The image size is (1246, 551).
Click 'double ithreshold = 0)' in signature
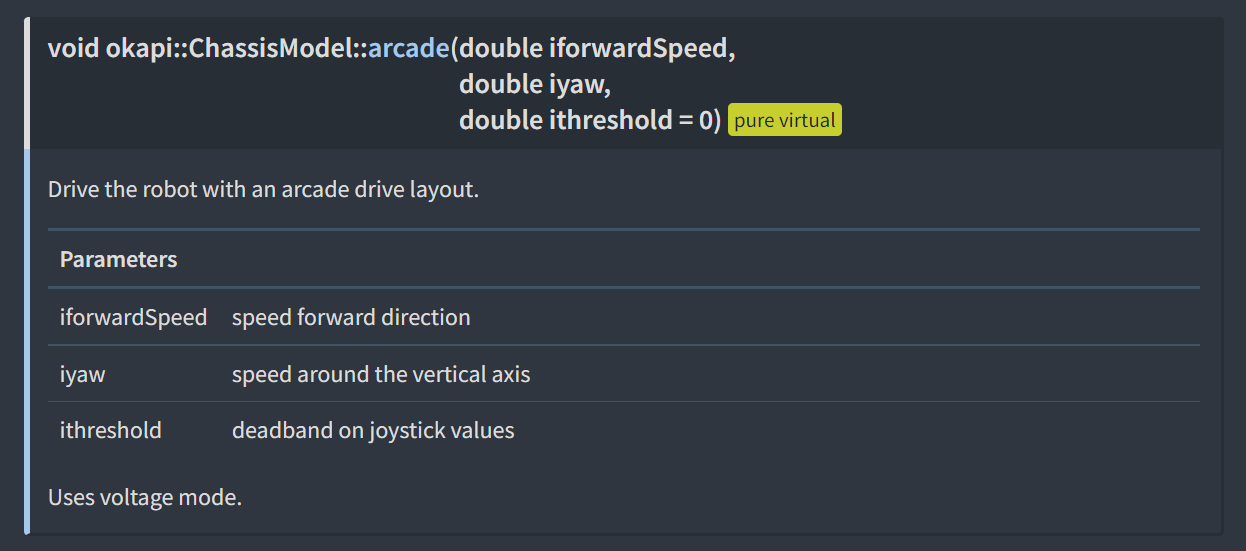[x=590, y=121]
